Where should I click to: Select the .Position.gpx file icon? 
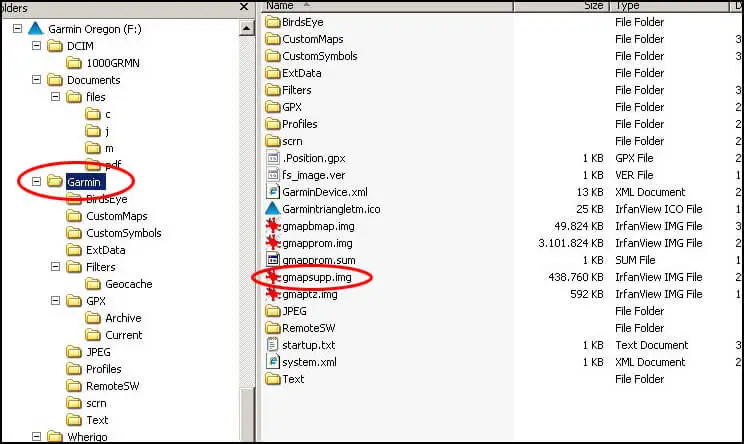tap(272, 158)
